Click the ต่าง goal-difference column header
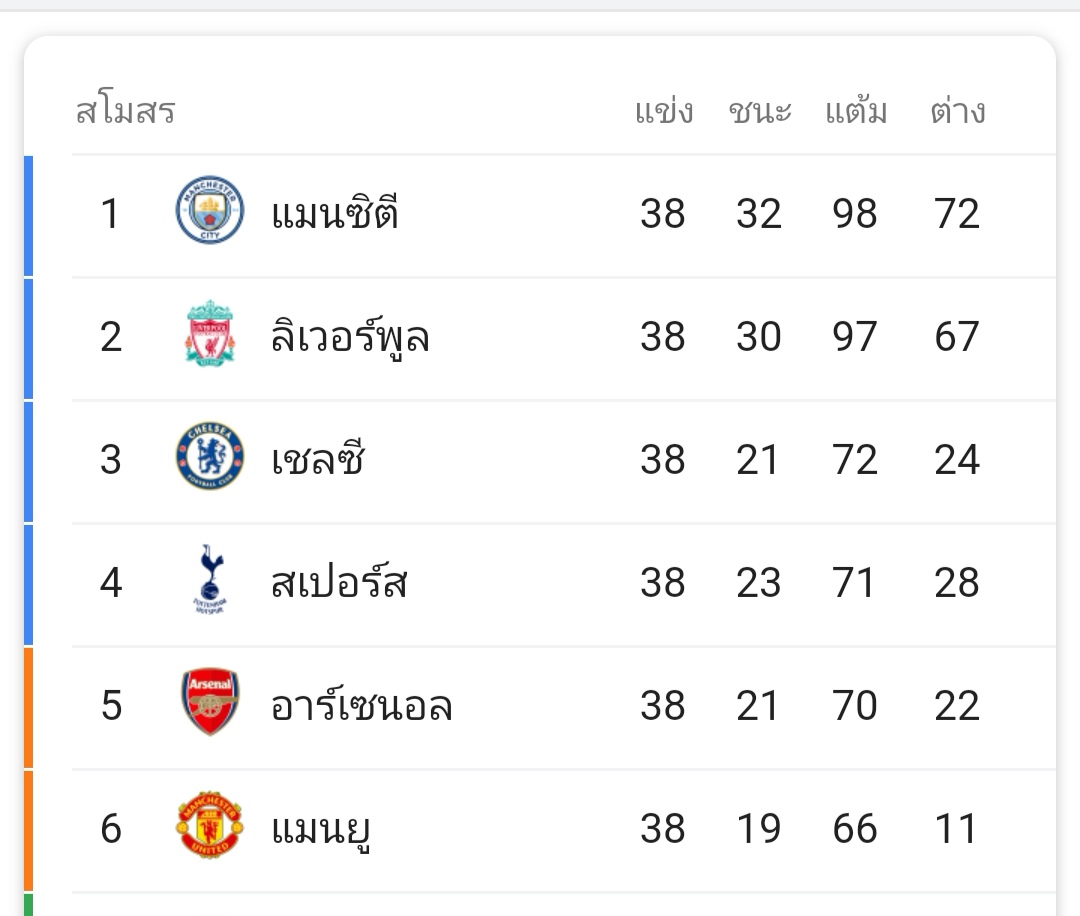Screen dimensions: 1080x916 pyautogui.click(x=957, y=111)
